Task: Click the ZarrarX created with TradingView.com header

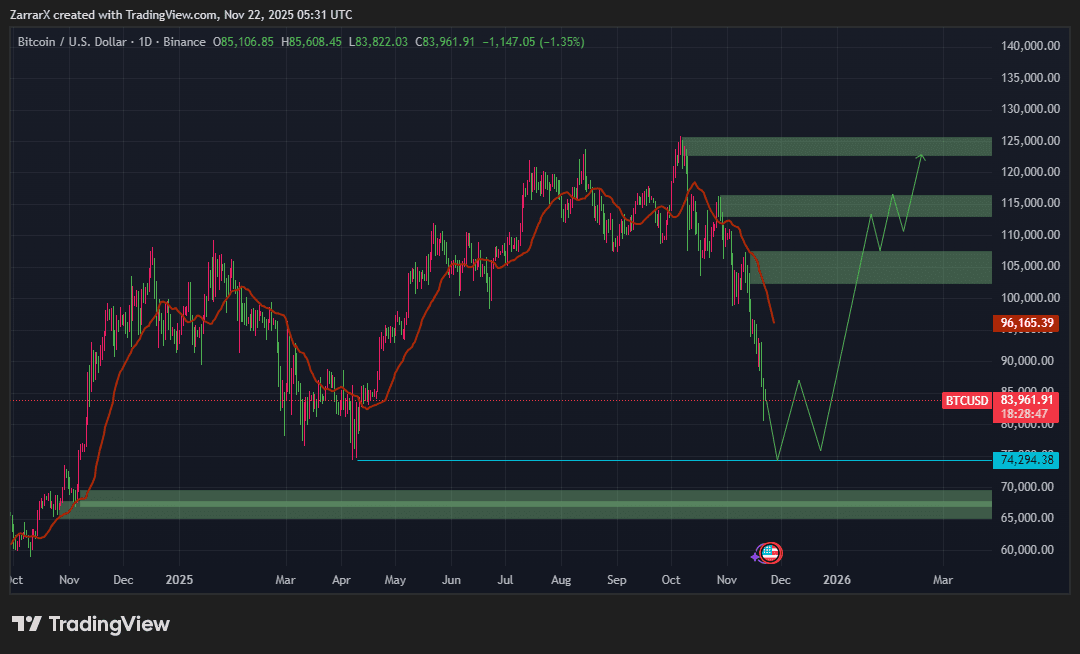Action: (x=181, y=14)
